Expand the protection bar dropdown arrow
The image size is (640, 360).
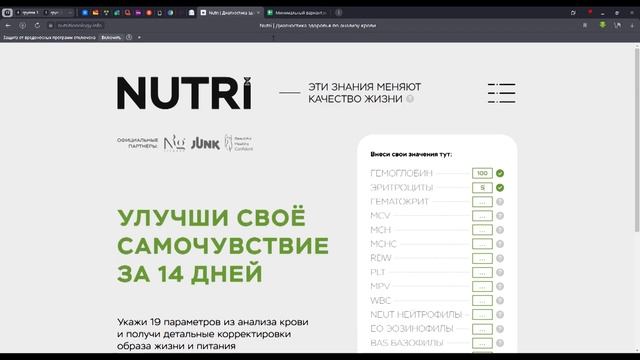[x=139, y=37]
